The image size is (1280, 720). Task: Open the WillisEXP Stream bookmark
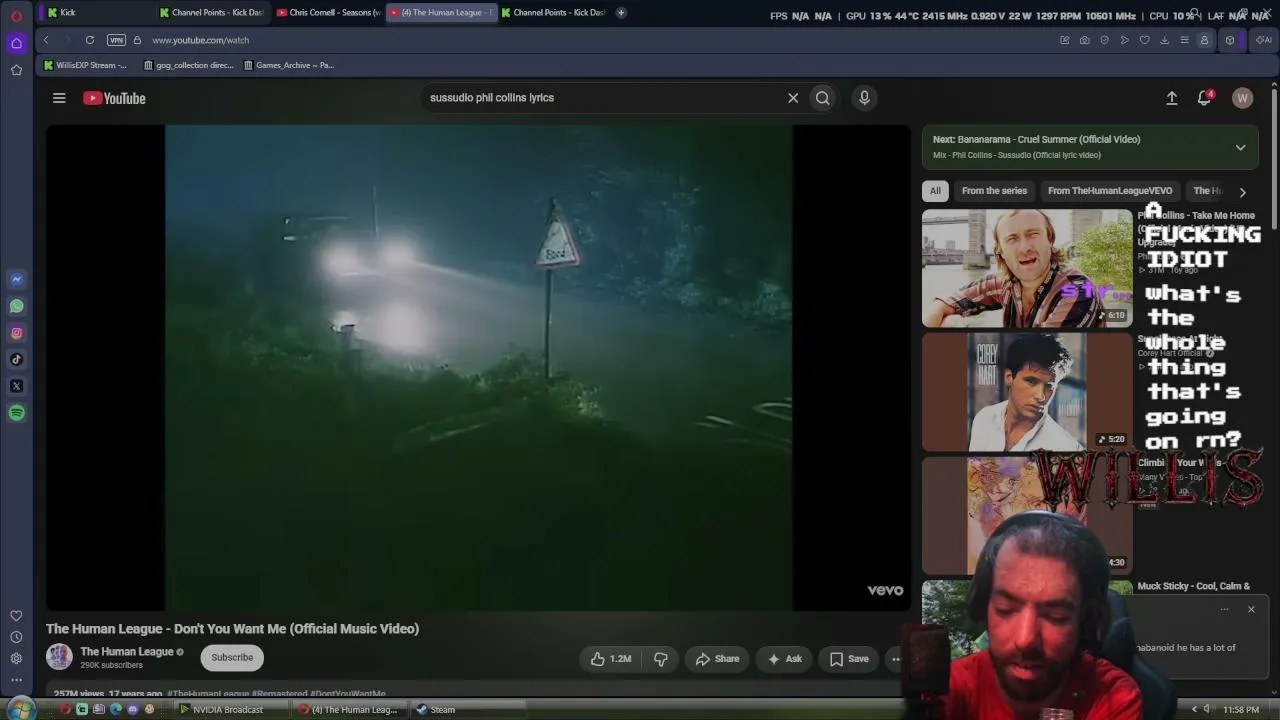point(85,65)
